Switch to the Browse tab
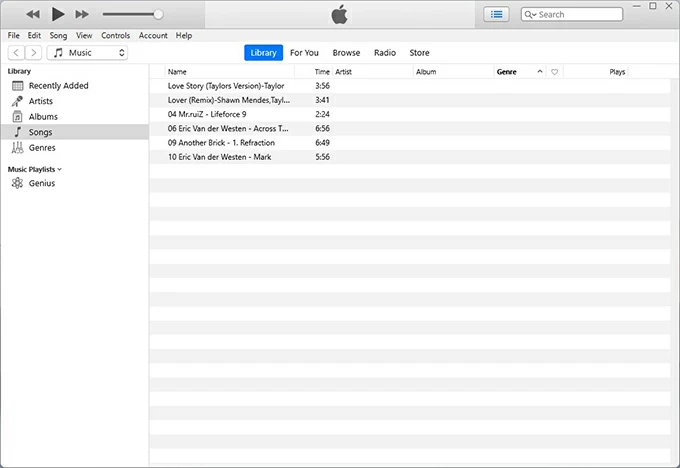This screenshot has width=680, height=468. point(346,53)
